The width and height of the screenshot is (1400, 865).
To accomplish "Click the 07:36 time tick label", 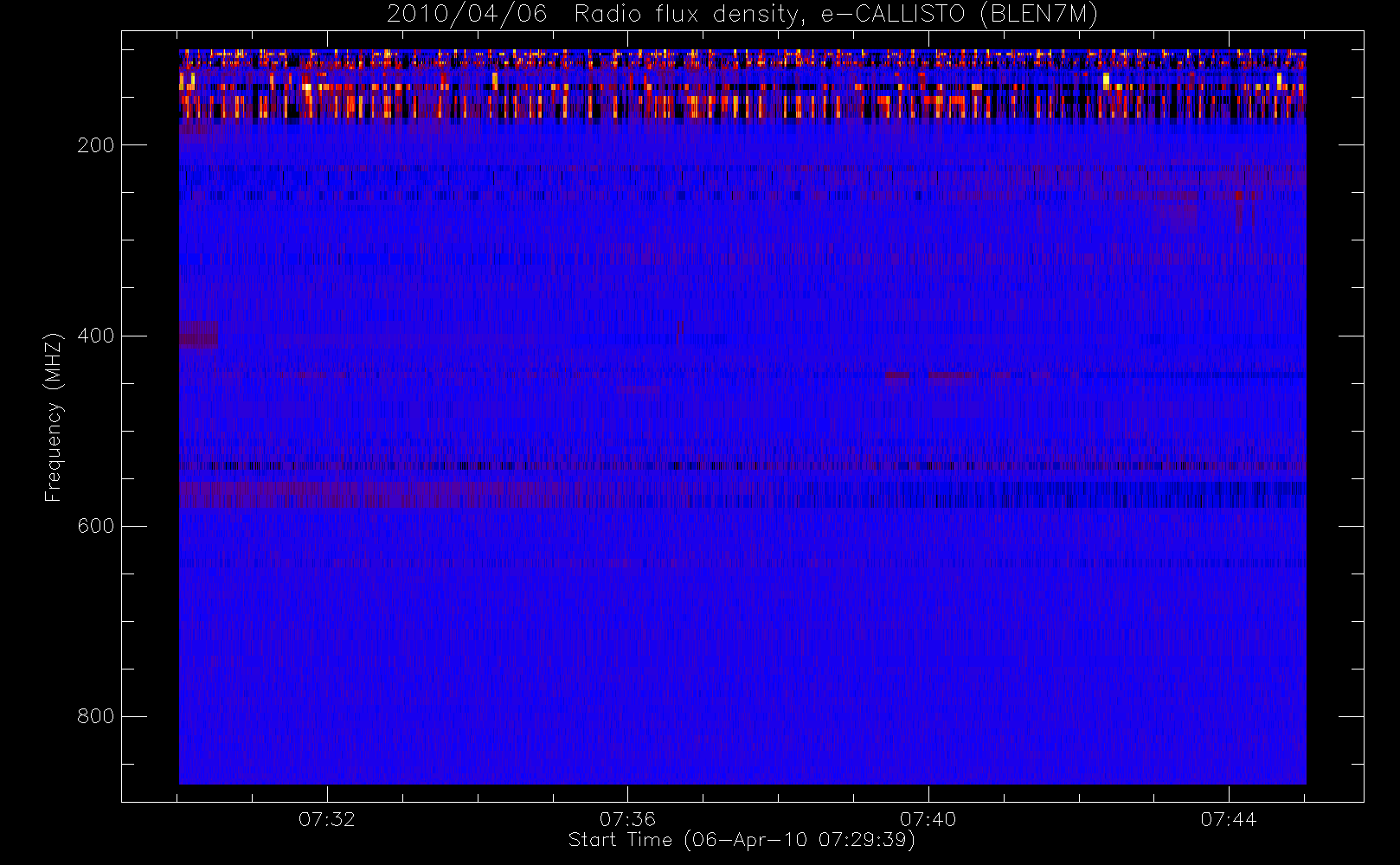I will [627, 819].
